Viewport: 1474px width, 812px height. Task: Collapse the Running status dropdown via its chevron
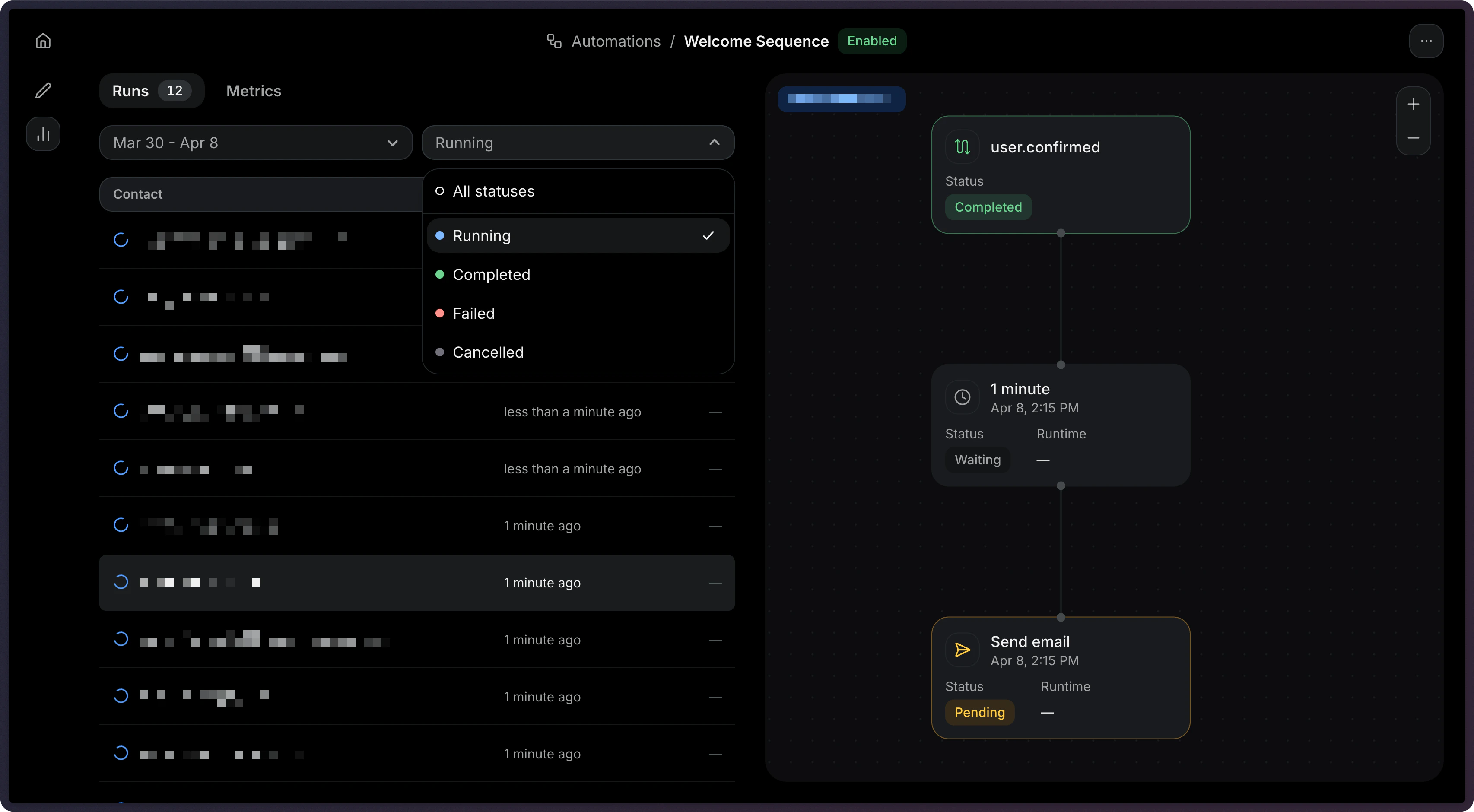pyautogui.click(x=714, y=143)
